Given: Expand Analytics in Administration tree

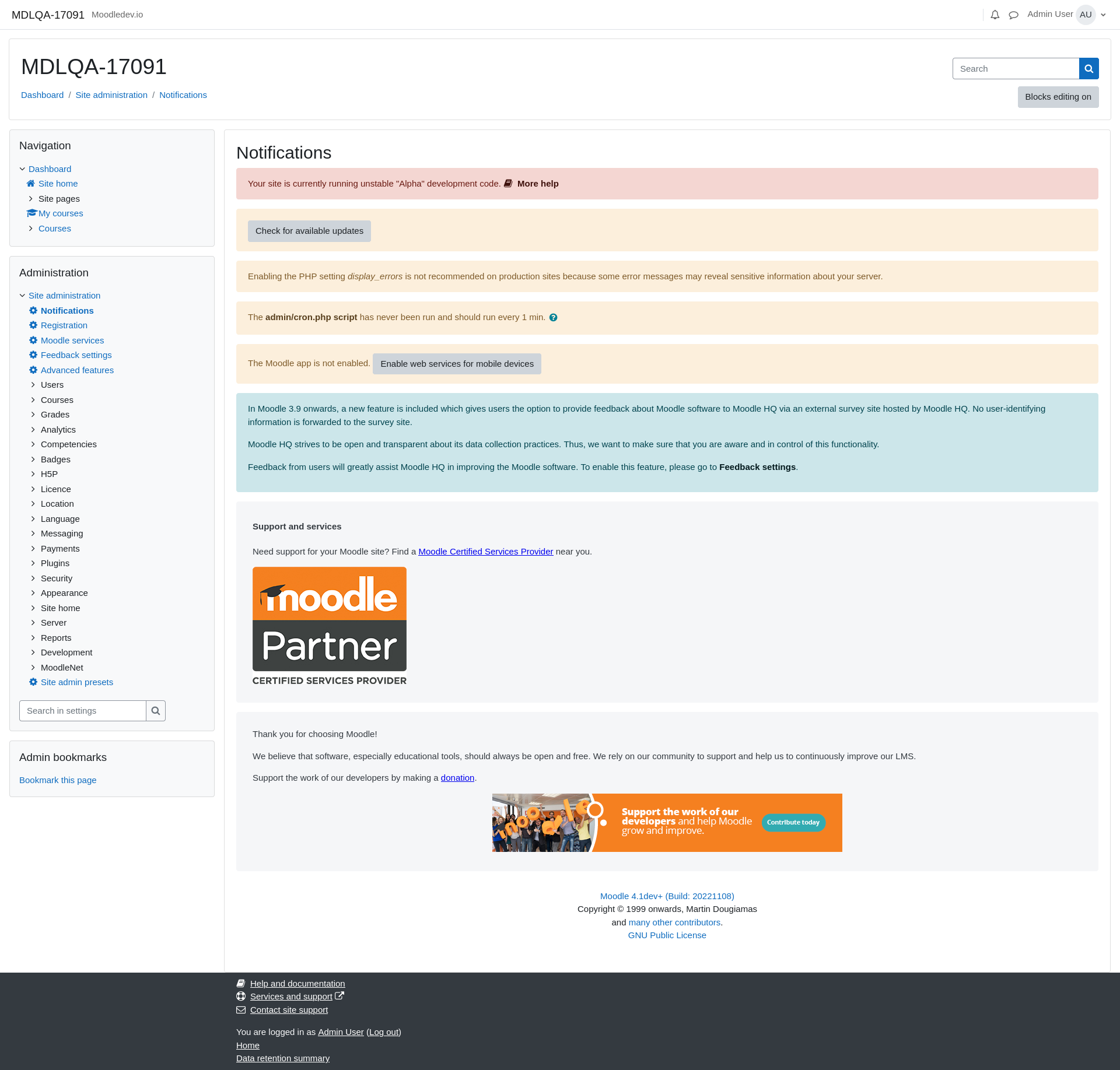Looking at the screenshot, I should (x=33, y=430).
